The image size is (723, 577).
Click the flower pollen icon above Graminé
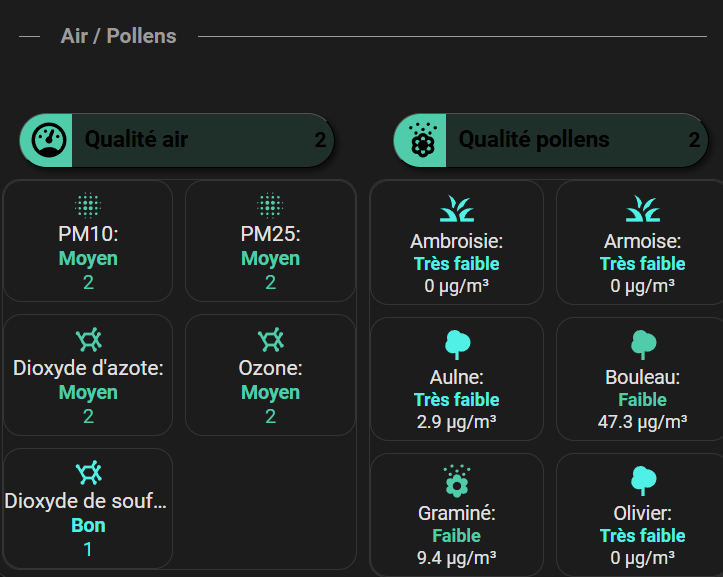point(456,481)
